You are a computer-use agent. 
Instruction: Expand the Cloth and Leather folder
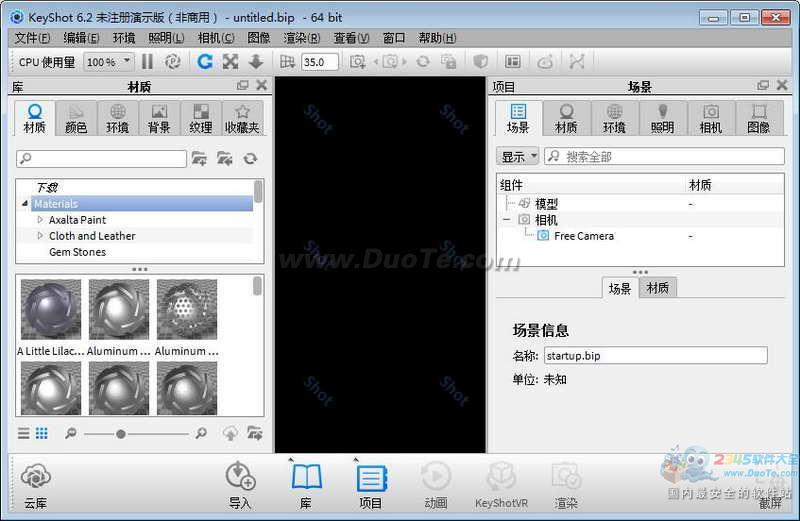click(40, 236)
